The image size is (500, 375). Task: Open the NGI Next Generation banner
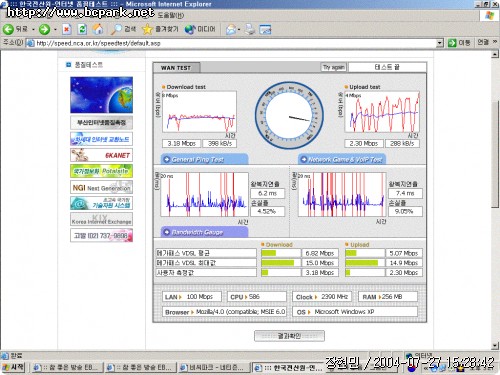tap(101, 187)
